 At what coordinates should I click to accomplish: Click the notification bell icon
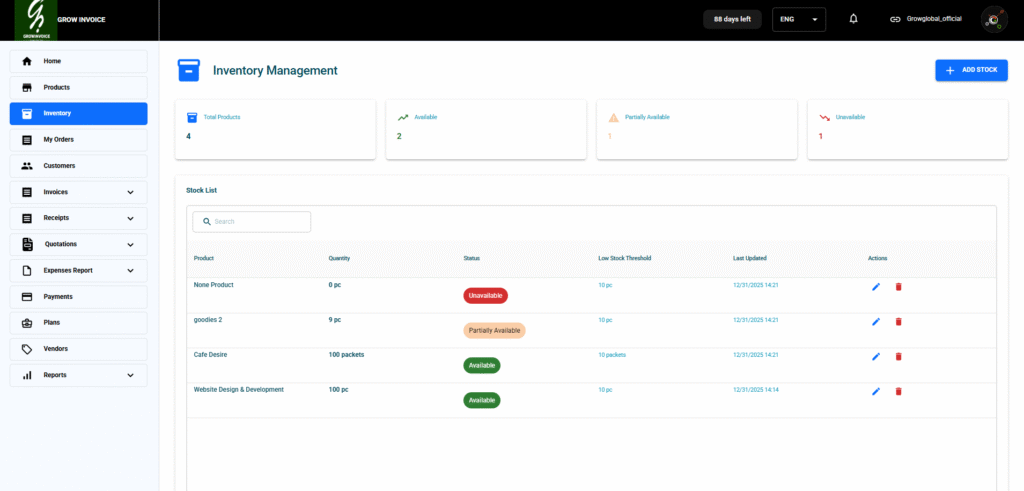pyautogui.click(x=853, y=19)
